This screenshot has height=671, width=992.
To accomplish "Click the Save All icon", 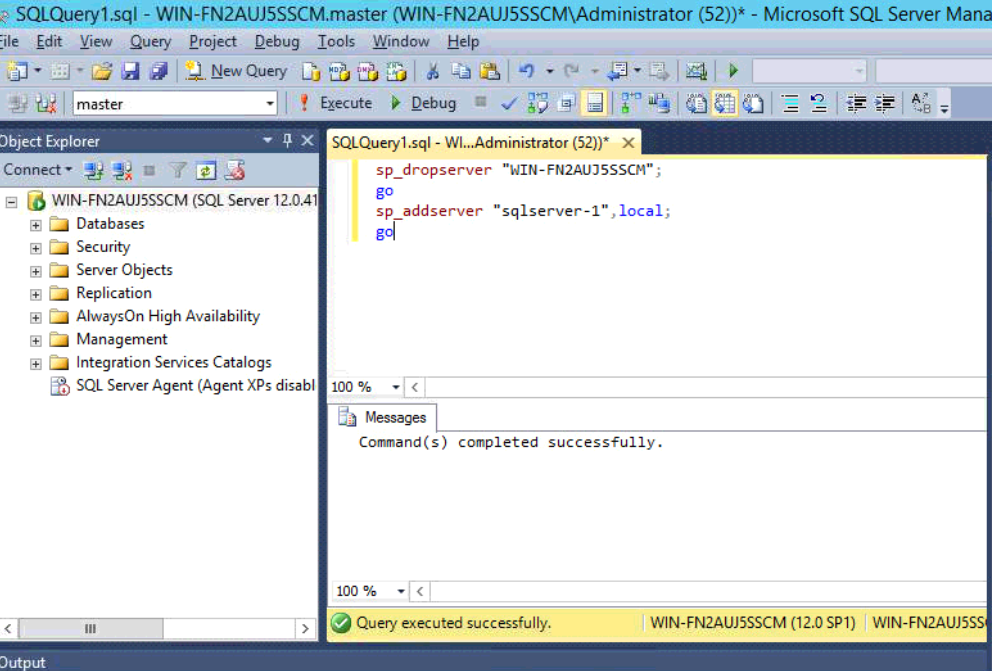I will click(158, 71).
